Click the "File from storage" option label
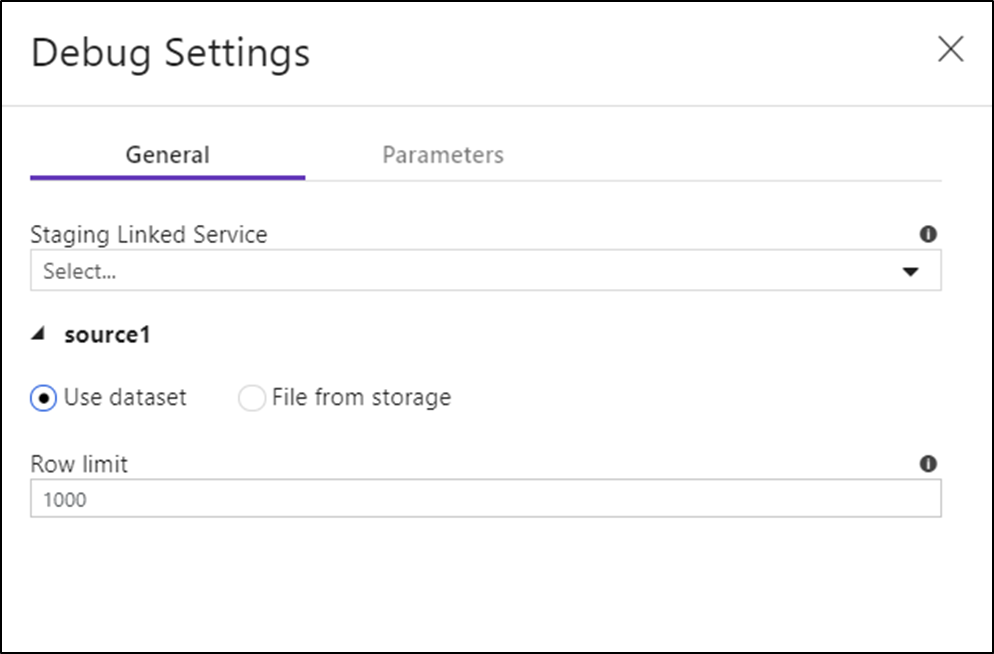Screen dimensions: 994x654 361,397
